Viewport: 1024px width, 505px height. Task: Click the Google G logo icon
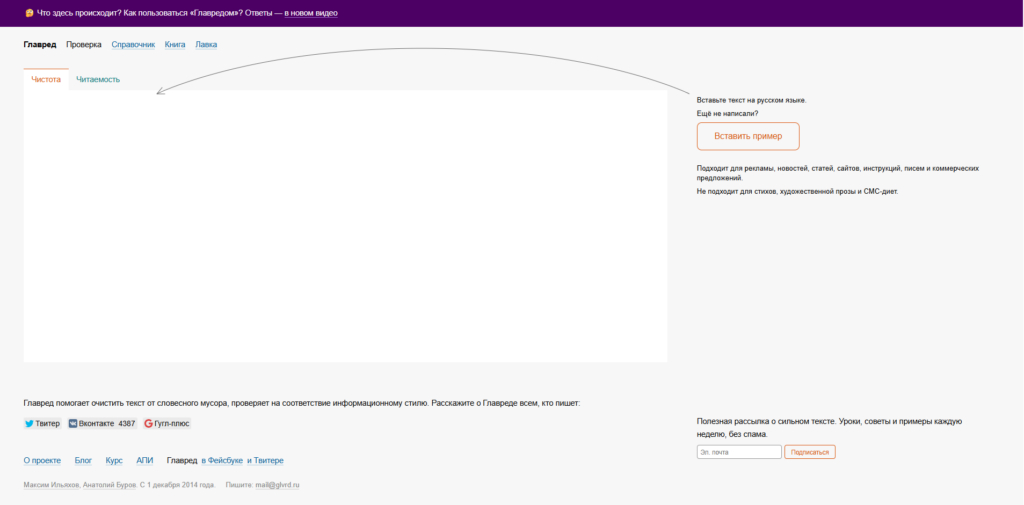(148, 423)
